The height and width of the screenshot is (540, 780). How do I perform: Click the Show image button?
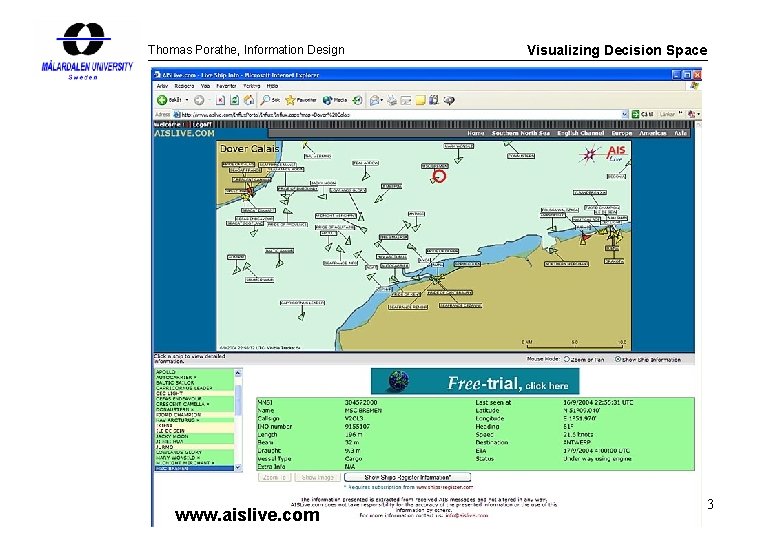(x=317, y=477)
